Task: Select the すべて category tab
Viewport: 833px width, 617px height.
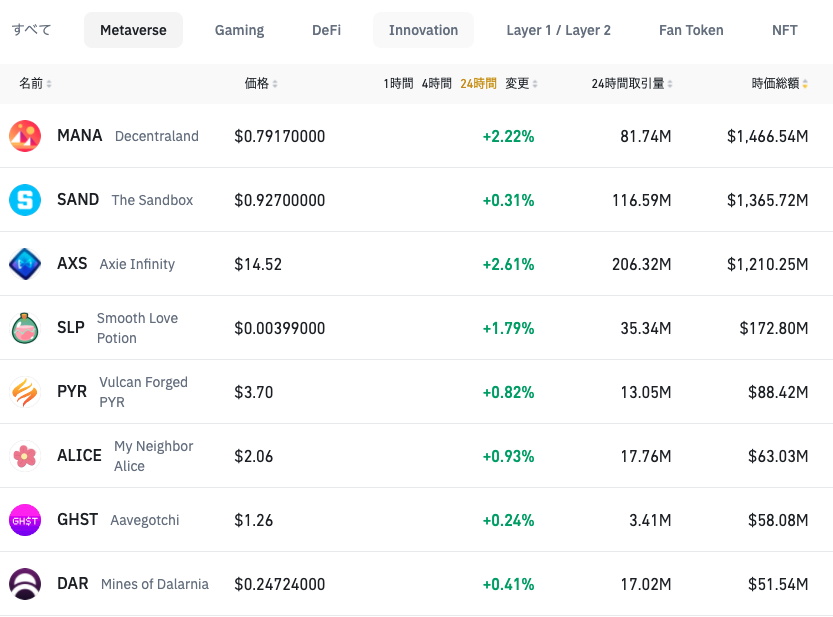Action: 31,30
